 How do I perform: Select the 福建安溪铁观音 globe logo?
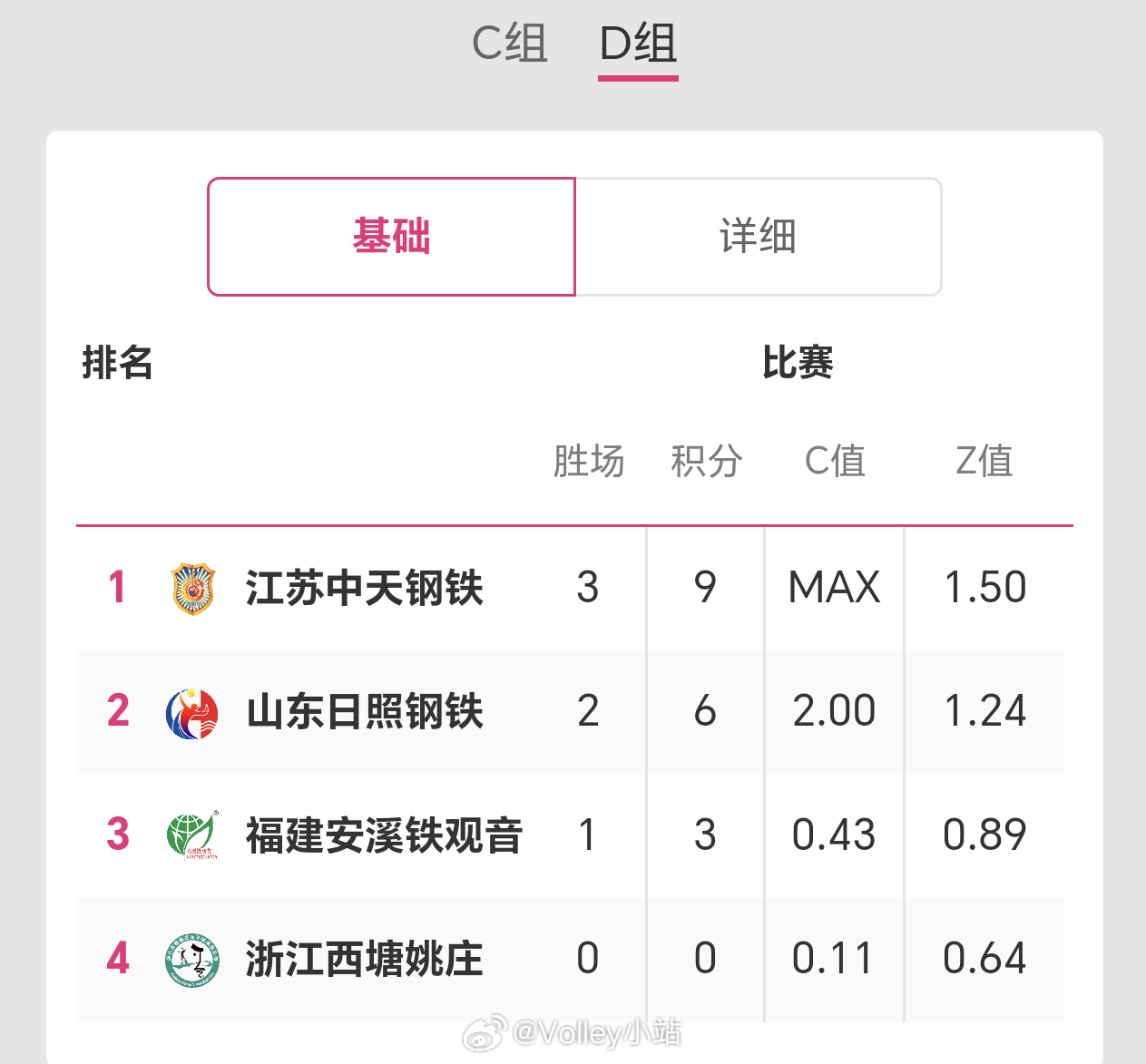191,836
